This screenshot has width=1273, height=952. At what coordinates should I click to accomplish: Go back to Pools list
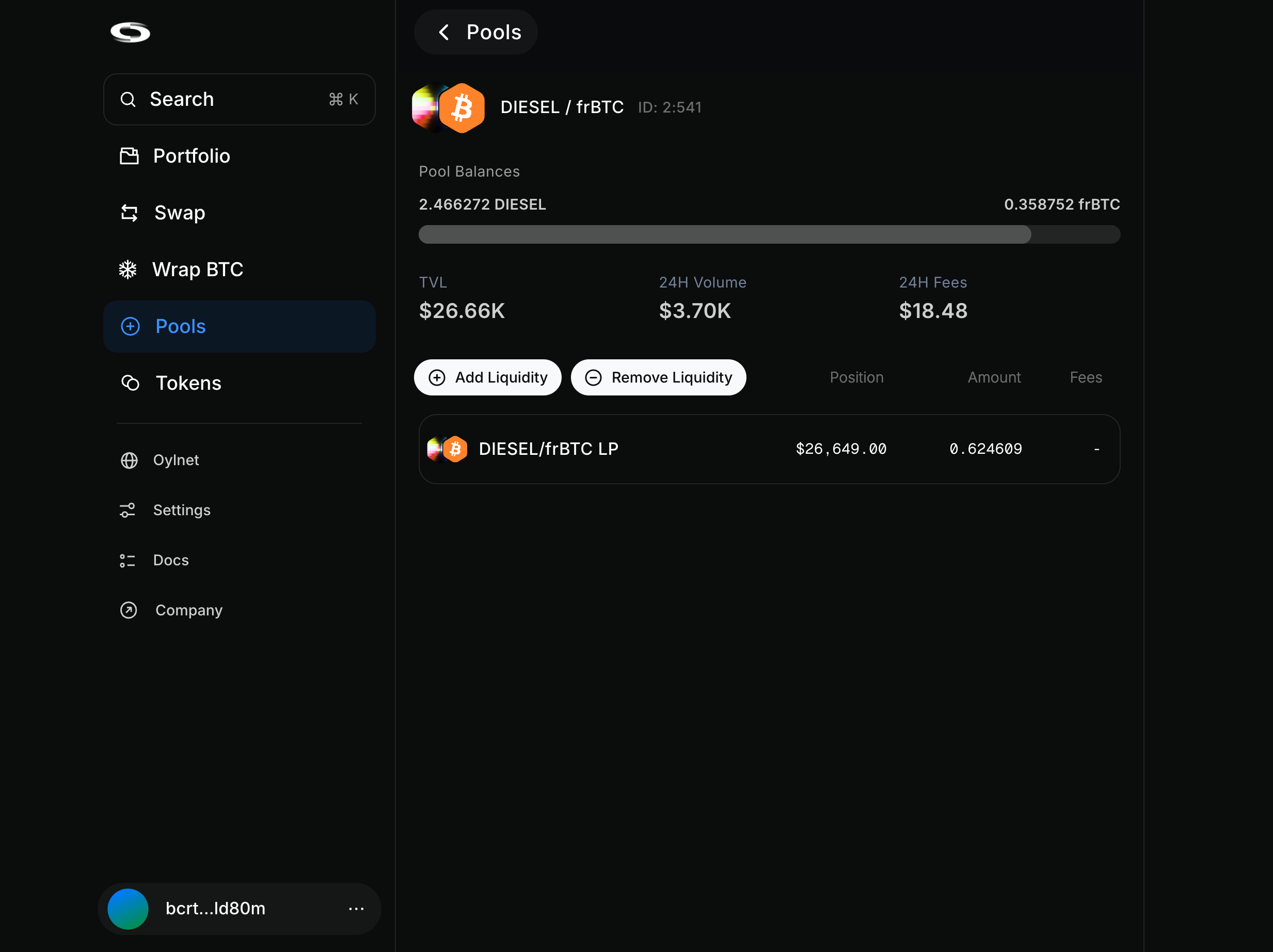[x=475, y=32]
